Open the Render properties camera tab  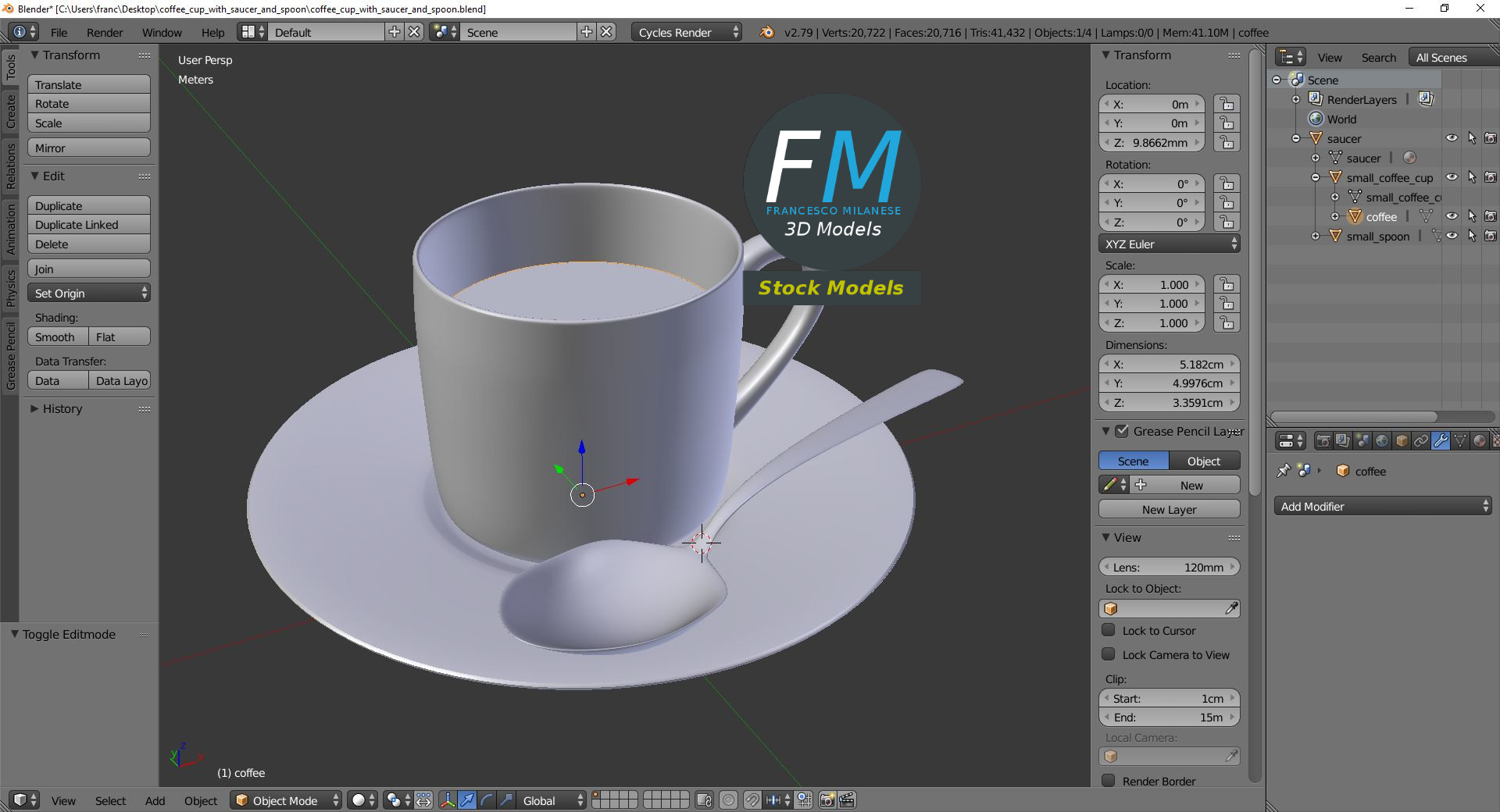tap(1323, 441)
